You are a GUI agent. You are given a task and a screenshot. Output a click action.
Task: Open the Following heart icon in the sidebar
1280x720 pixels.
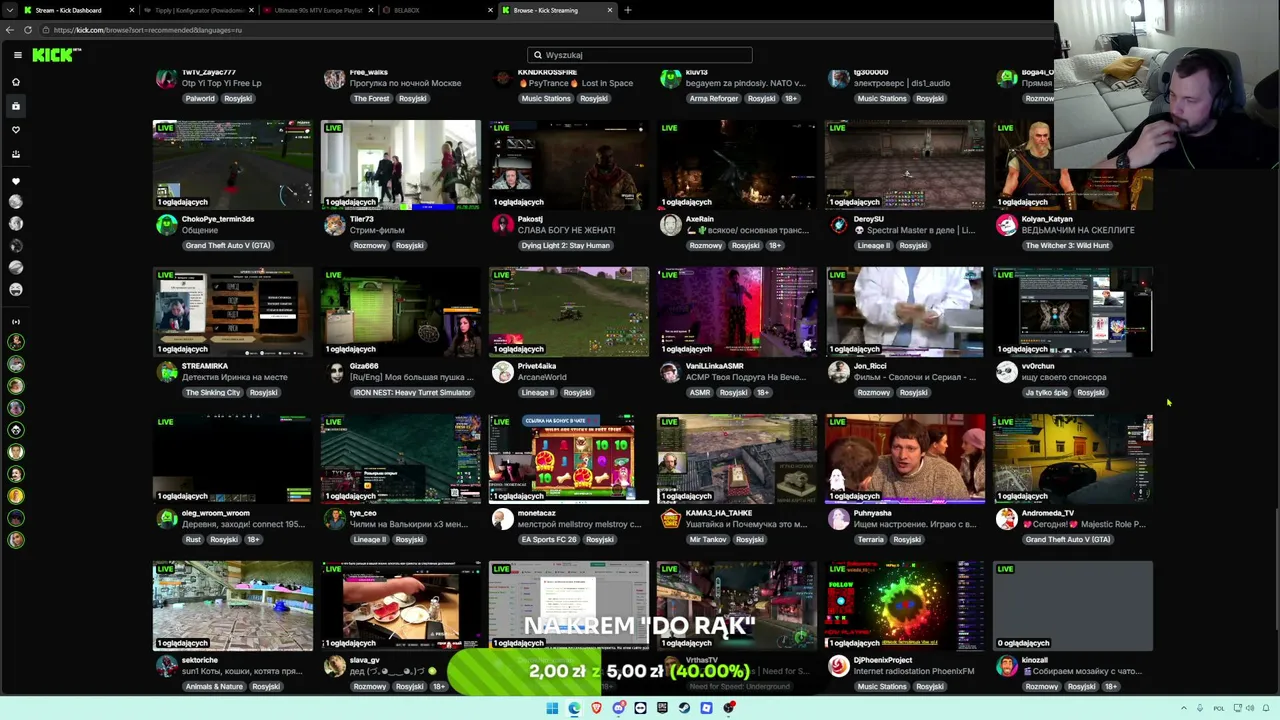pos(16,130)
